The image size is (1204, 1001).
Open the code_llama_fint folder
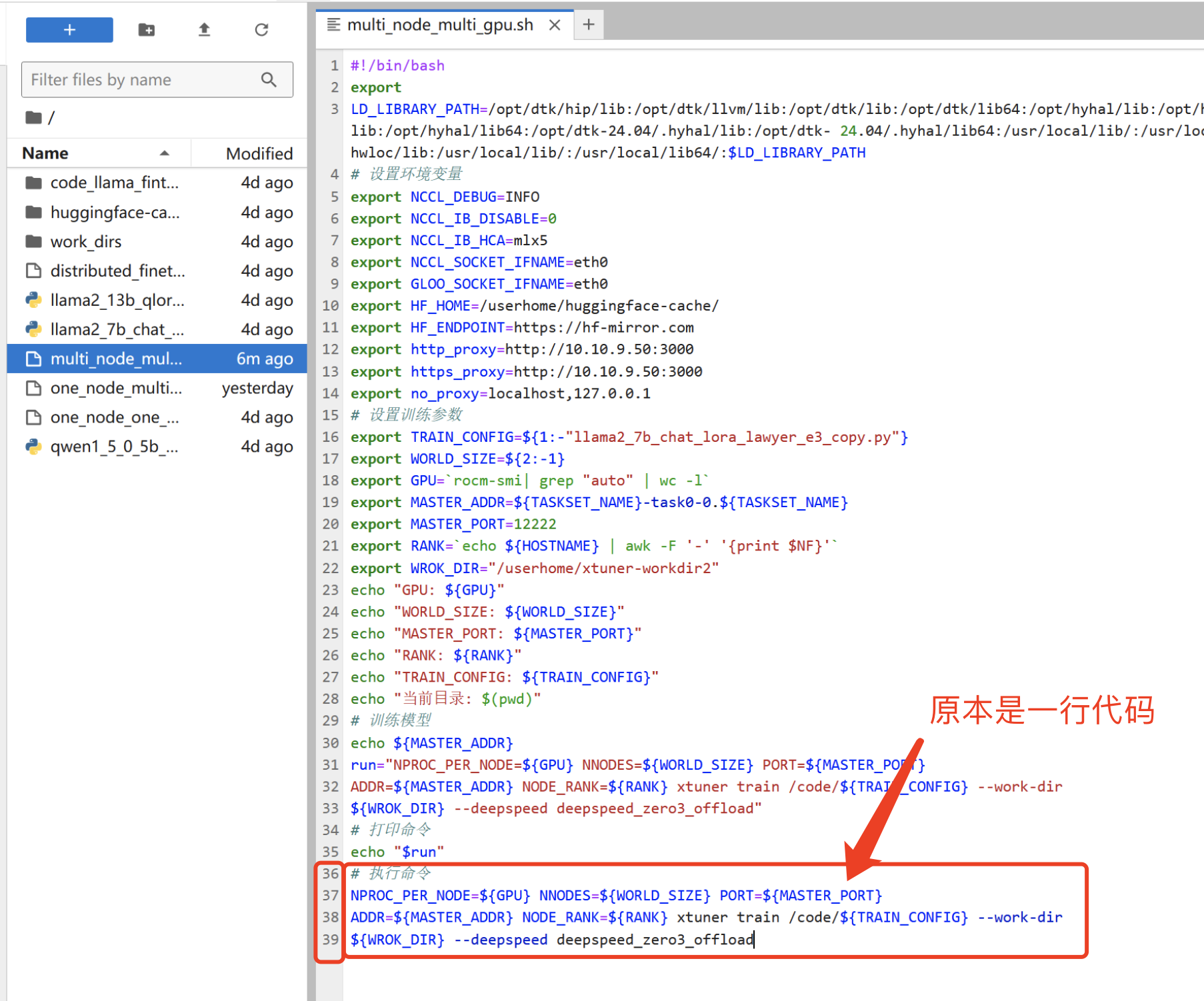pos(114,183)
